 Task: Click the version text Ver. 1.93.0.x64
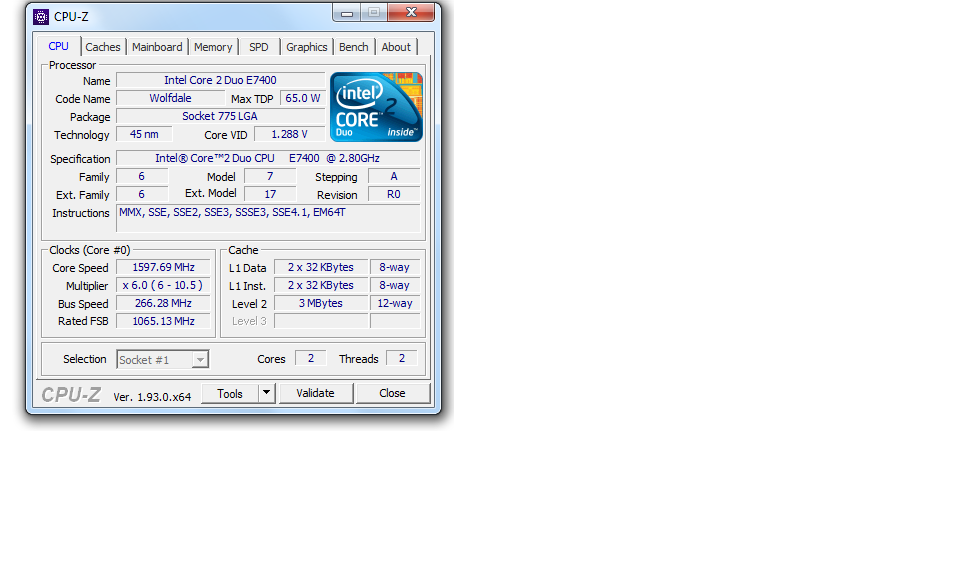point(152,397)
